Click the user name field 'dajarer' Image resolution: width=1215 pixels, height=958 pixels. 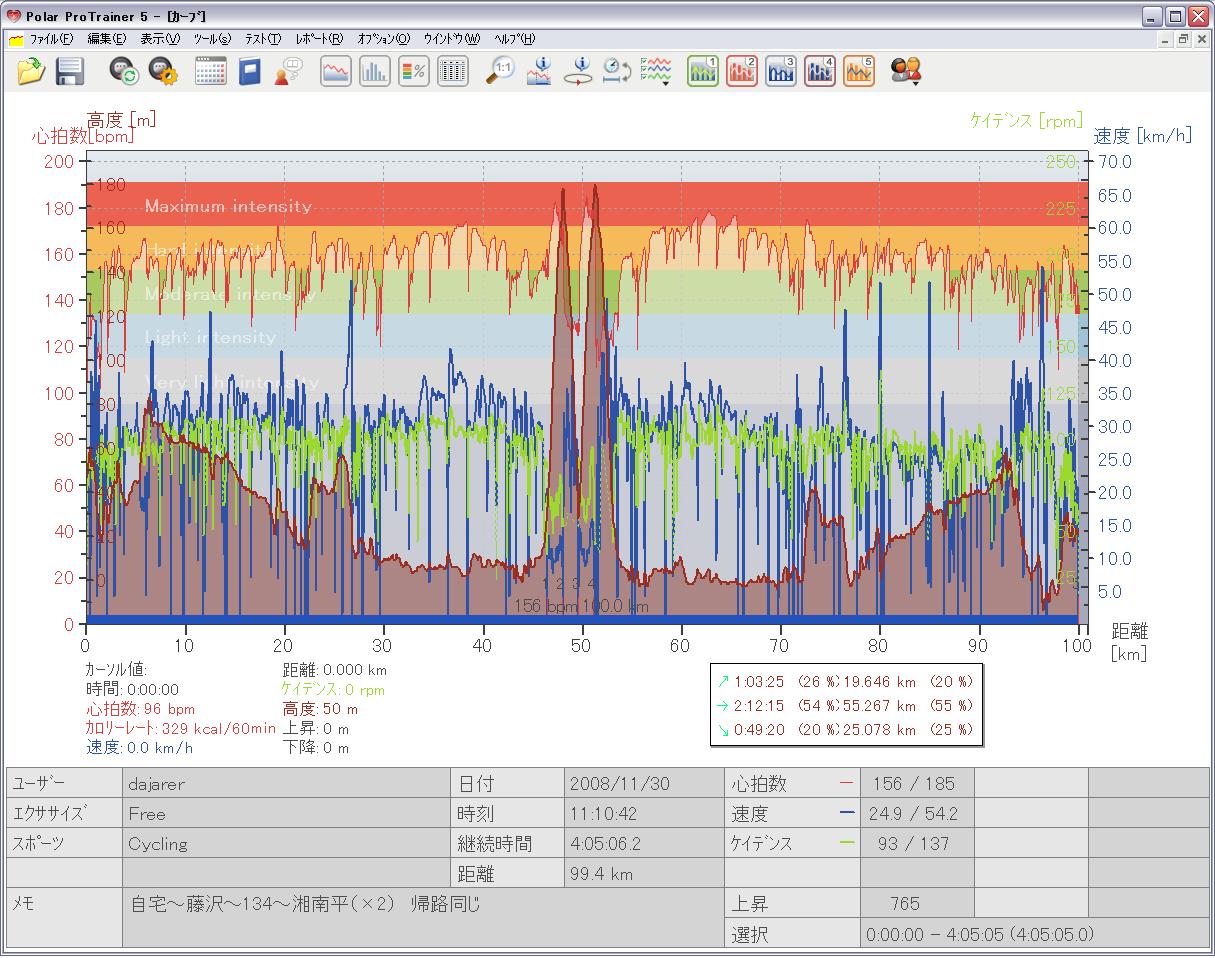click(x=286, y=783)
